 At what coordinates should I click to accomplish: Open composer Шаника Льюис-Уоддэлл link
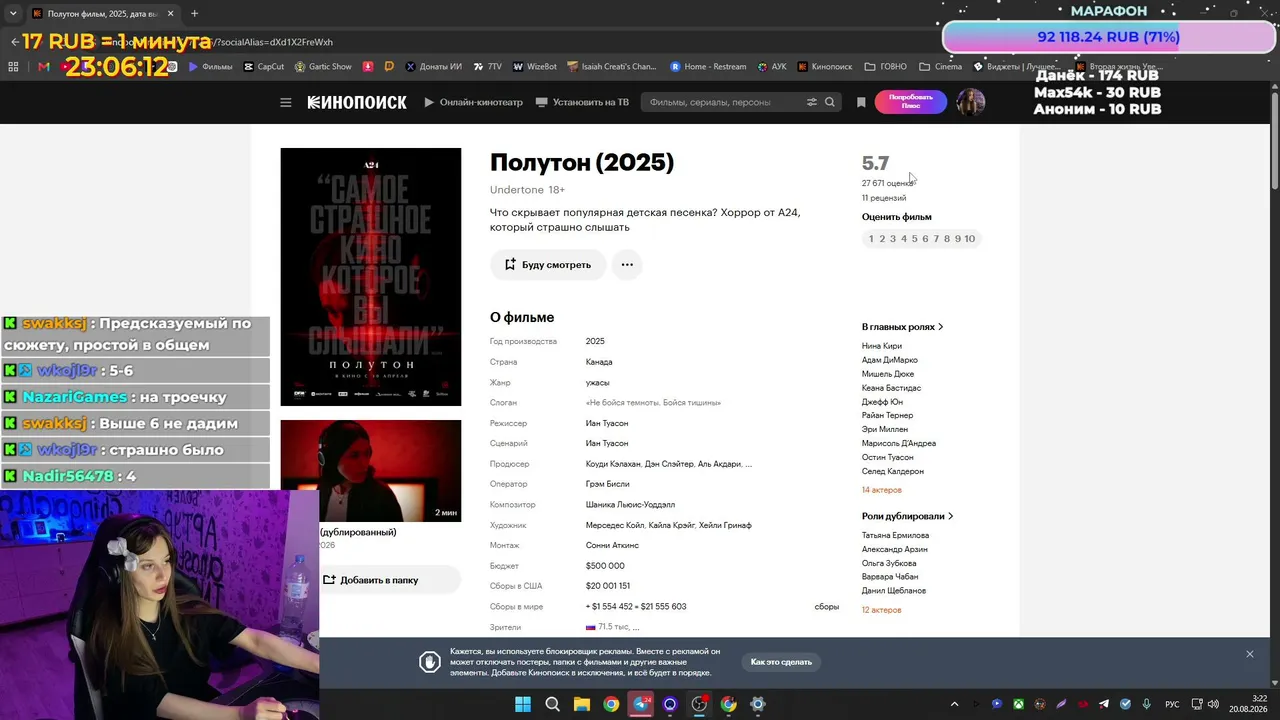click(x=630, y=505)
